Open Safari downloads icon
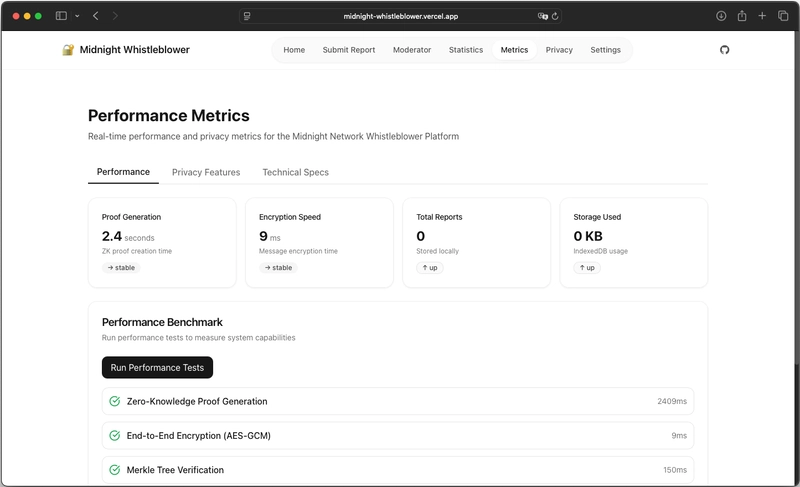Screen dimensions: 800x487 coord(721,16)
